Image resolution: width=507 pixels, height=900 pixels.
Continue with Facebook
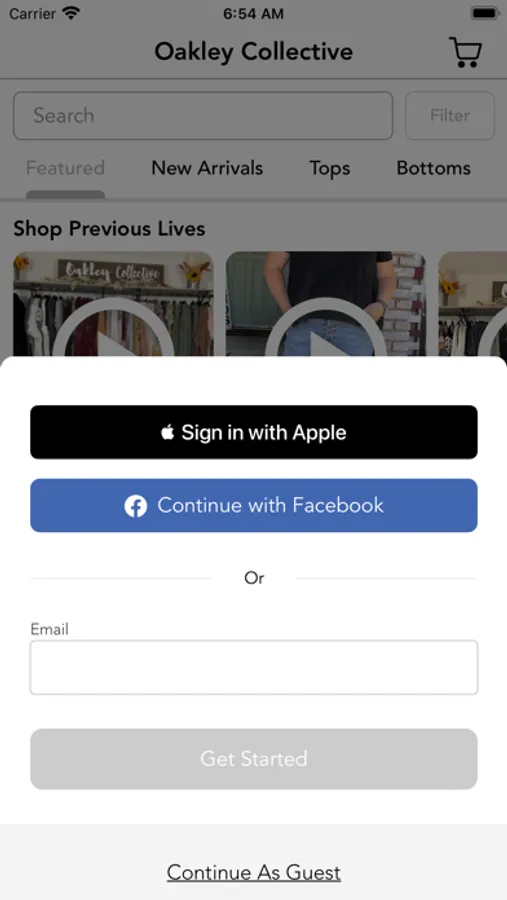(x=254, y=506)
